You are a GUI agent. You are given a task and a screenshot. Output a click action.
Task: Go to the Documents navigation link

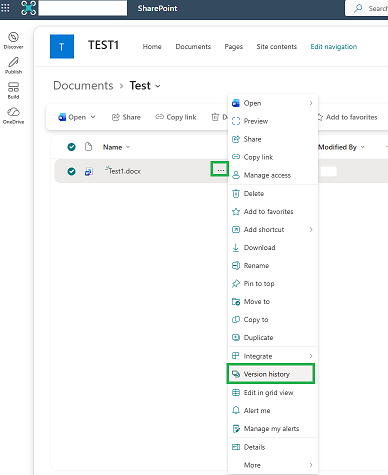click(x=193, y=46)
